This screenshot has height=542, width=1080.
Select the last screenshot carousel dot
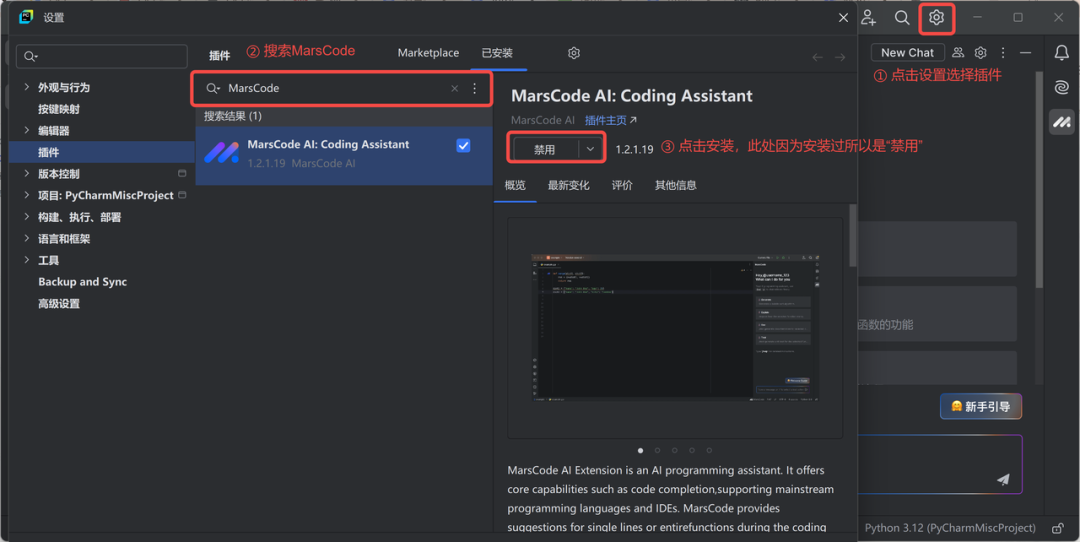pyautogui.click(x=709, y=450)
